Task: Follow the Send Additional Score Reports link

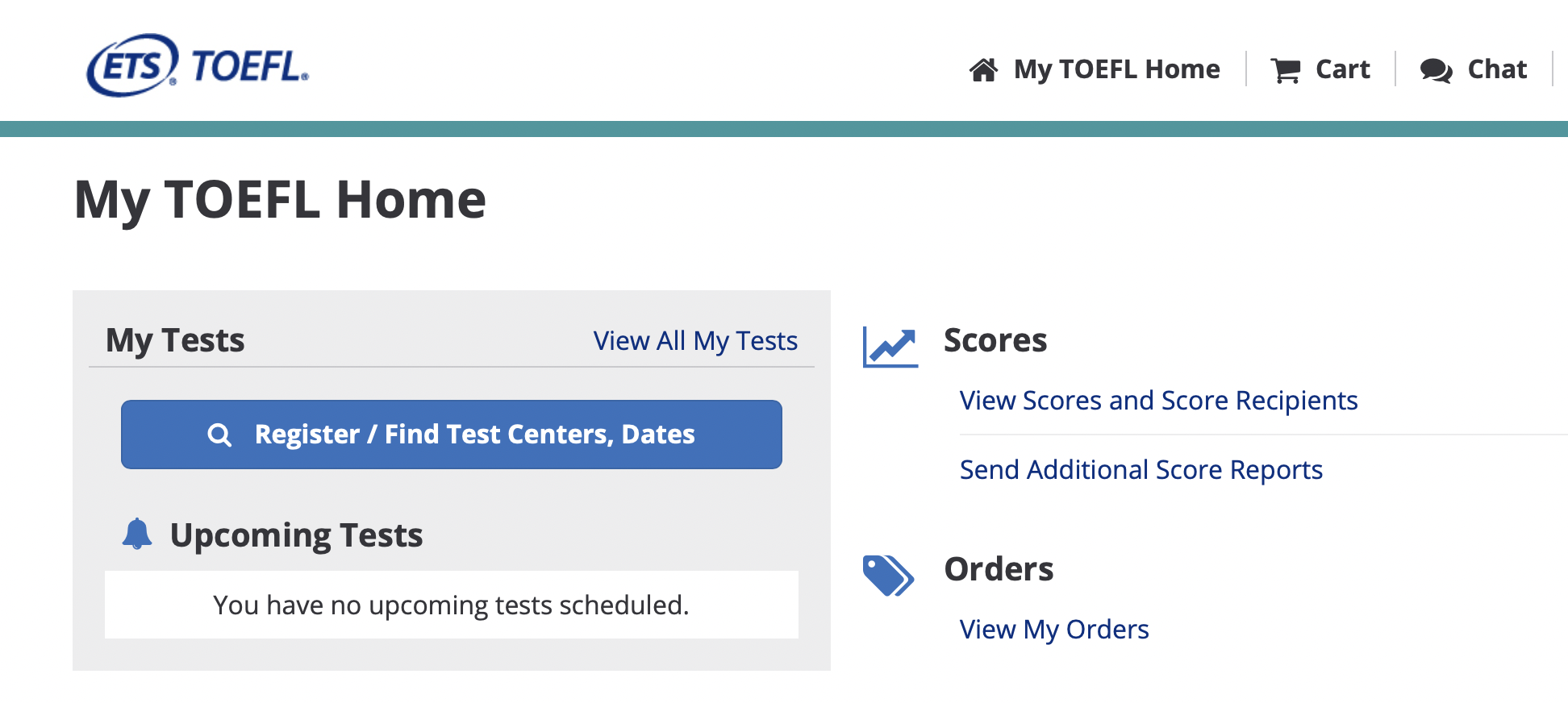Action: pos(1141,470)
